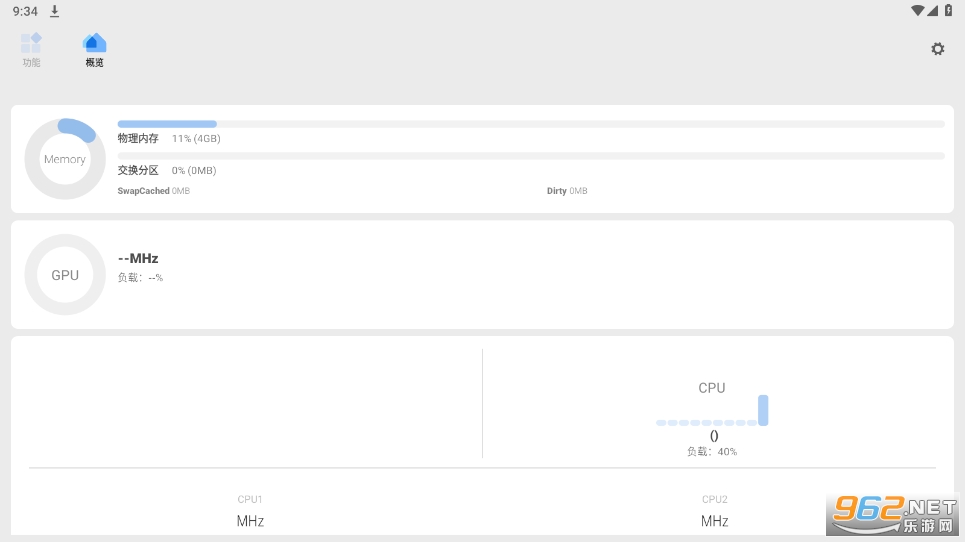Click the Memory donut chart
Image resolution: width=965 pixels, height=542 pixels.
pos(65,159)
